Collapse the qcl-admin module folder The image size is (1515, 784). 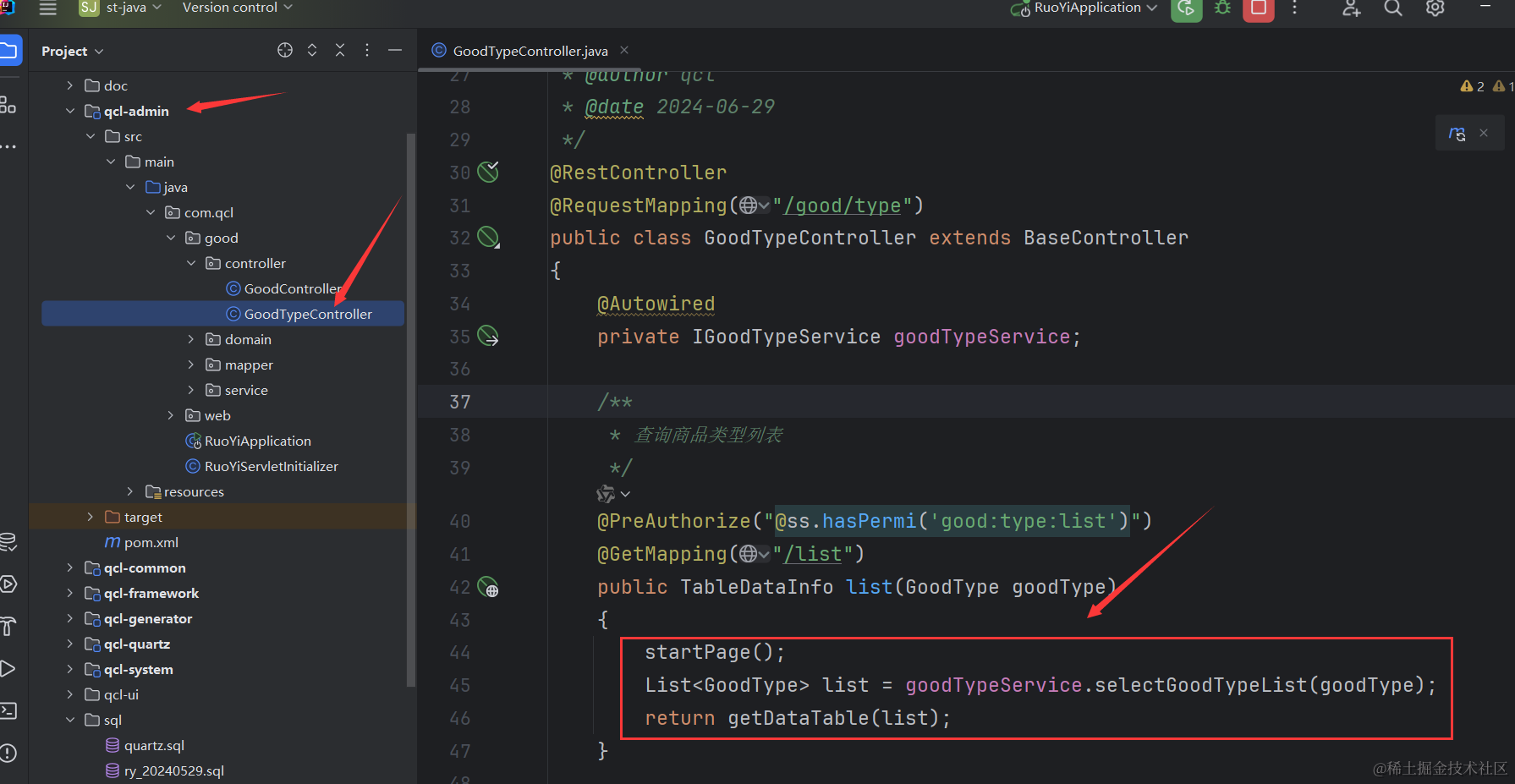(70, 112)
